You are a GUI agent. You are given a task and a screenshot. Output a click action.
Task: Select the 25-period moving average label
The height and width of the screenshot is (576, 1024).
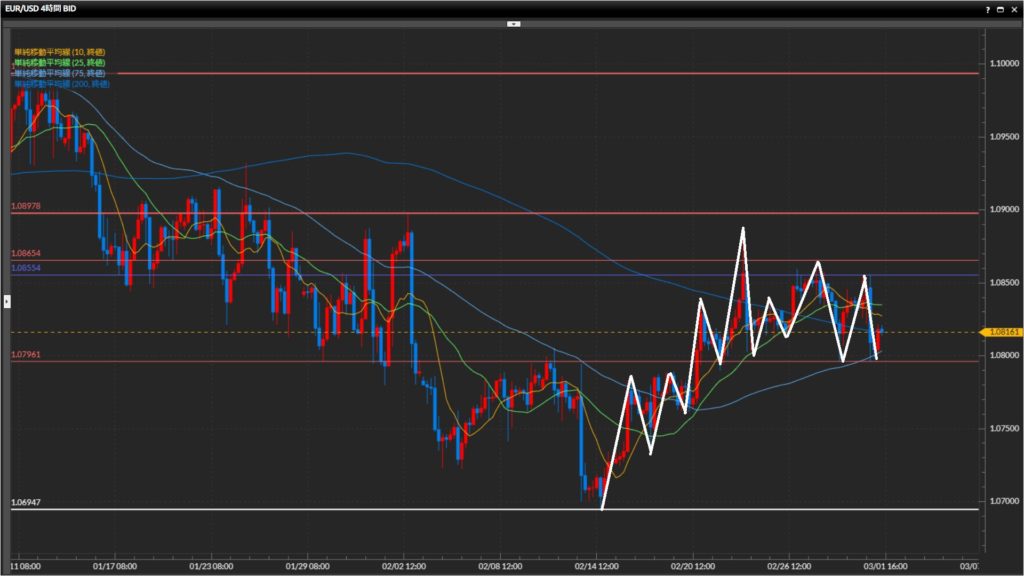[60, 62]
